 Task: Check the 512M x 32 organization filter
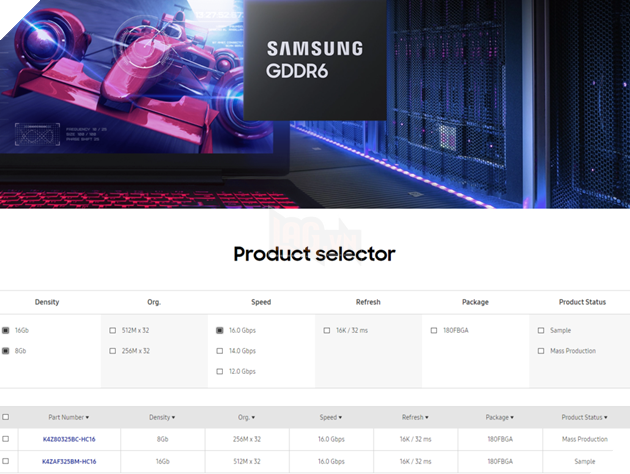(112, 330)
